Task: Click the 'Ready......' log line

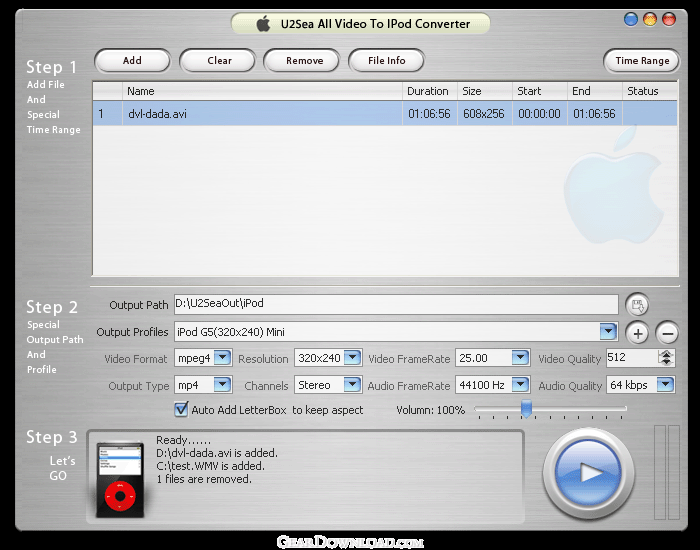Action: tap(183, 440)
